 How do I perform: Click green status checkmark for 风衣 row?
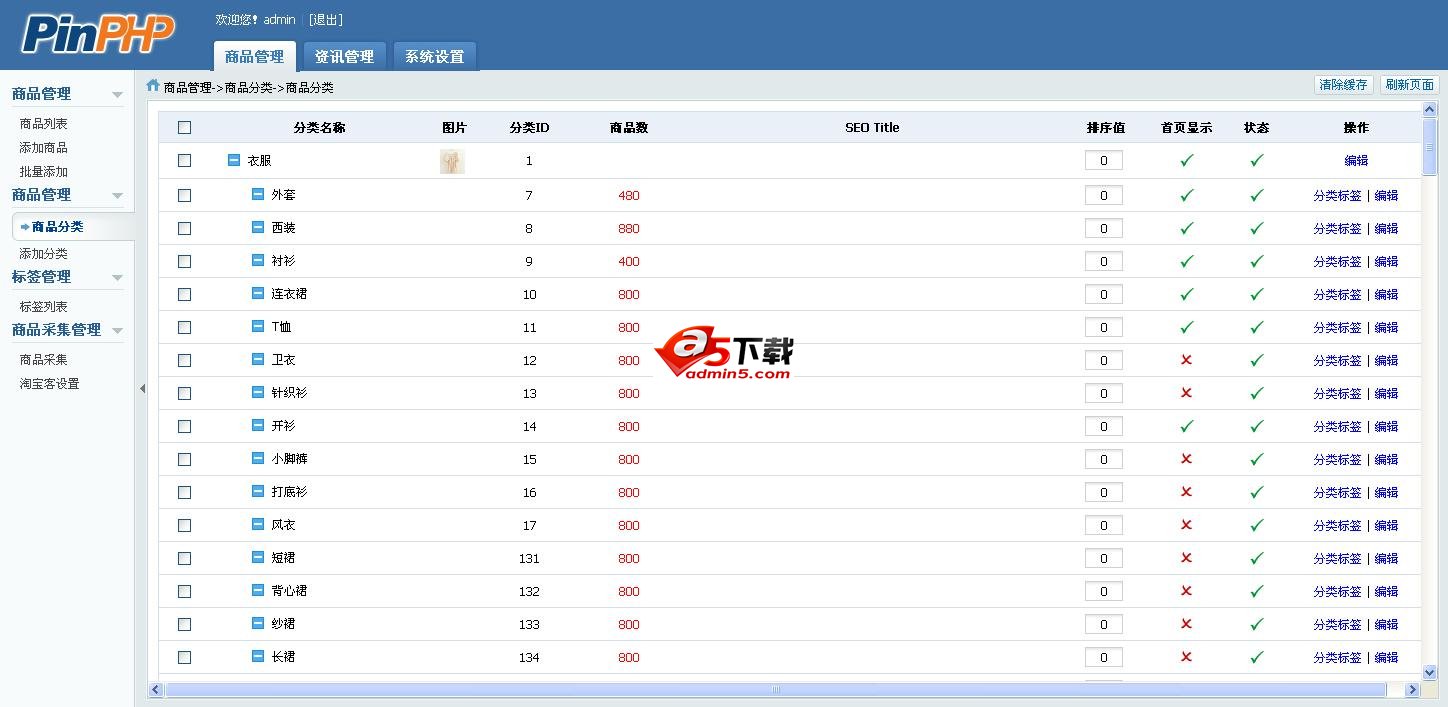tap(1256, 525)
